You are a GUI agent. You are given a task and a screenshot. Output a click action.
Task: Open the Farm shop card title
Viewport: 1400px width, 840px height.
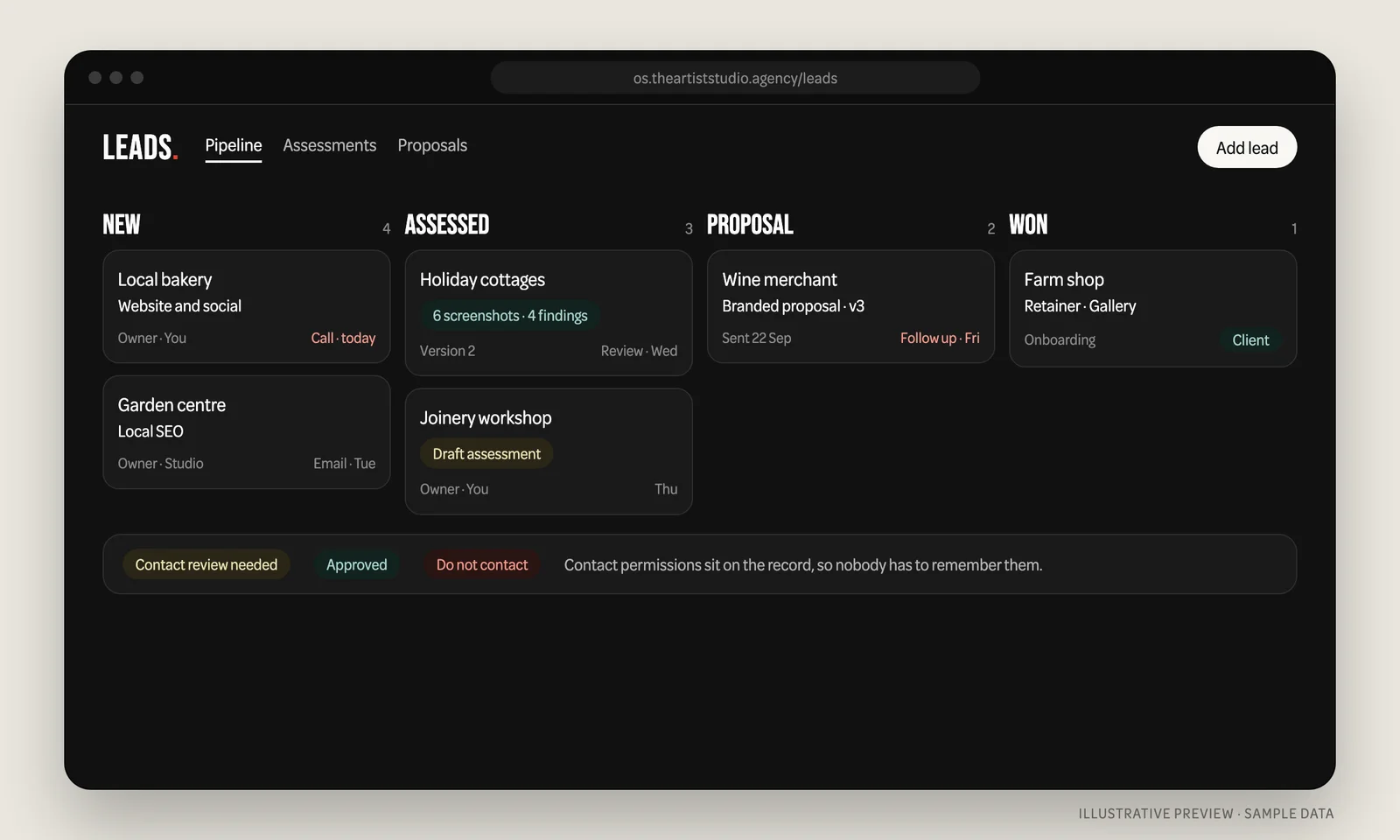[1064, 280]
